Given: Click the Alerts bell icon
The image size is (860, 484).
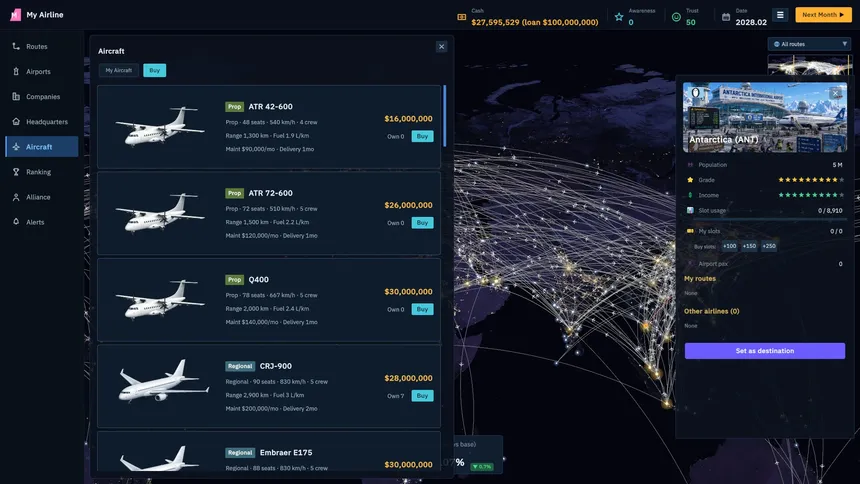Looking at the screenshot, I should coord(16,222).
